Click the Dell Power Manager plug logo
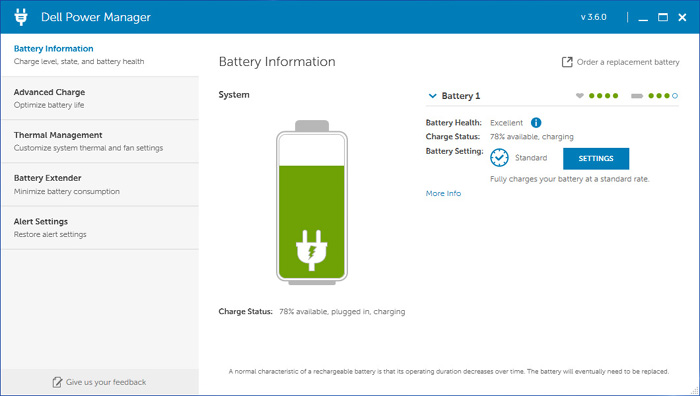The height and width of the screenshot is (396, 700). click(21, 17)
